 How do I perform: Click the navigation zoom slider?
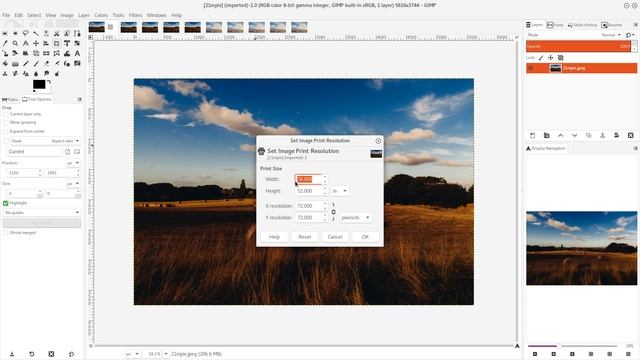[x=572, y=346]
